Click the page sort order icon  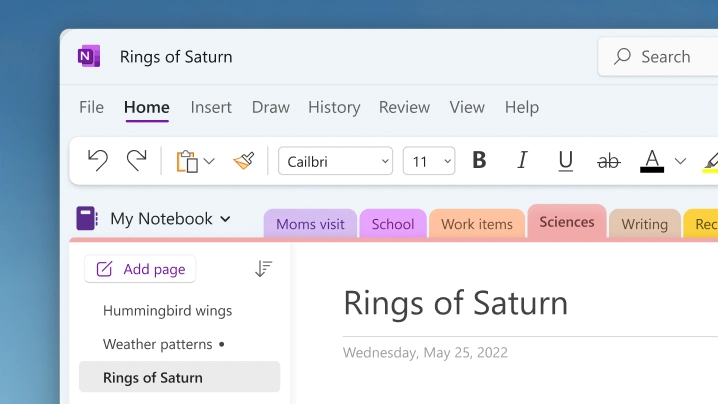(x=263, y=268)
